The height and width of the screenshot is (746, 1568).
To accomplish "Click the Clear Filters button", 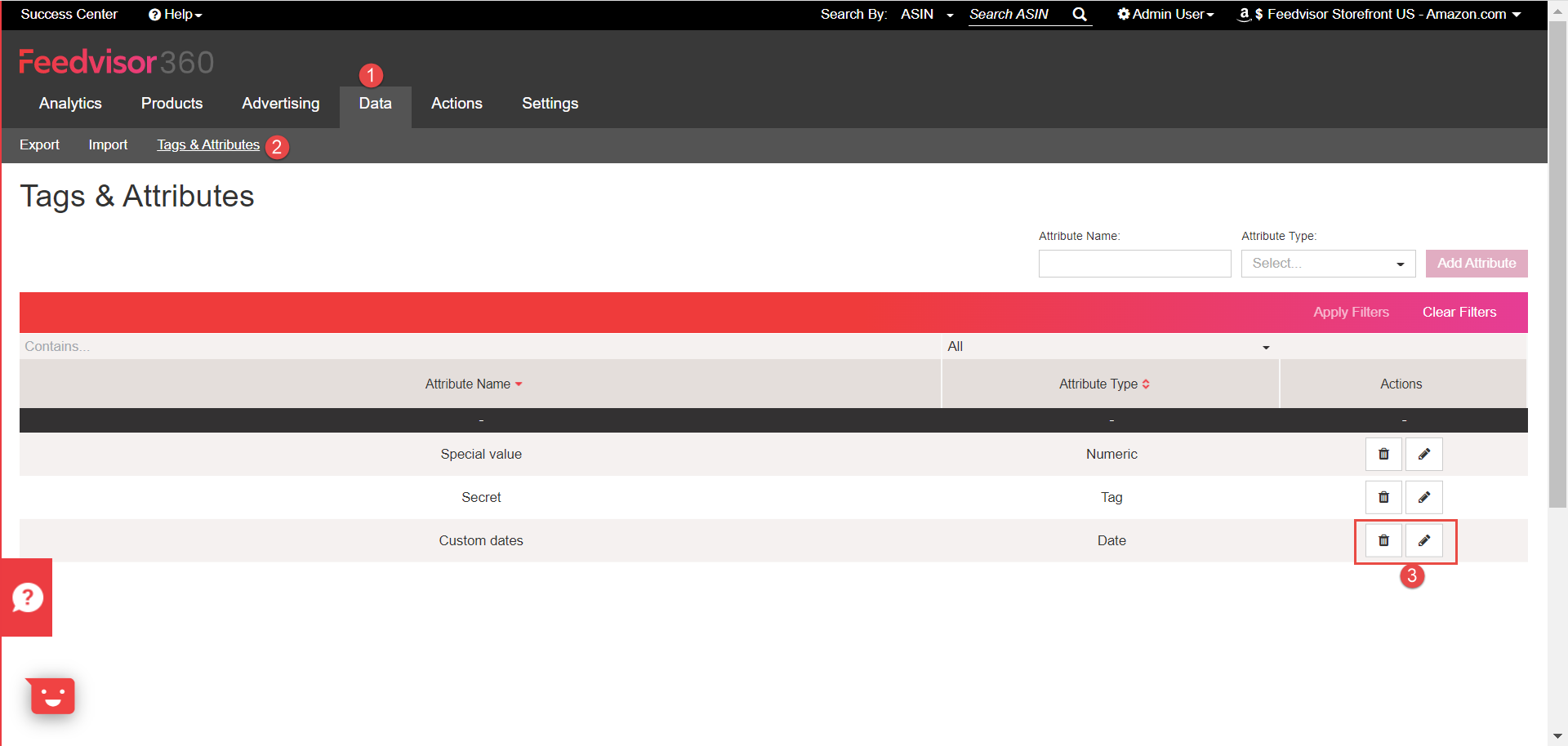I will (x=1459, y=313).
